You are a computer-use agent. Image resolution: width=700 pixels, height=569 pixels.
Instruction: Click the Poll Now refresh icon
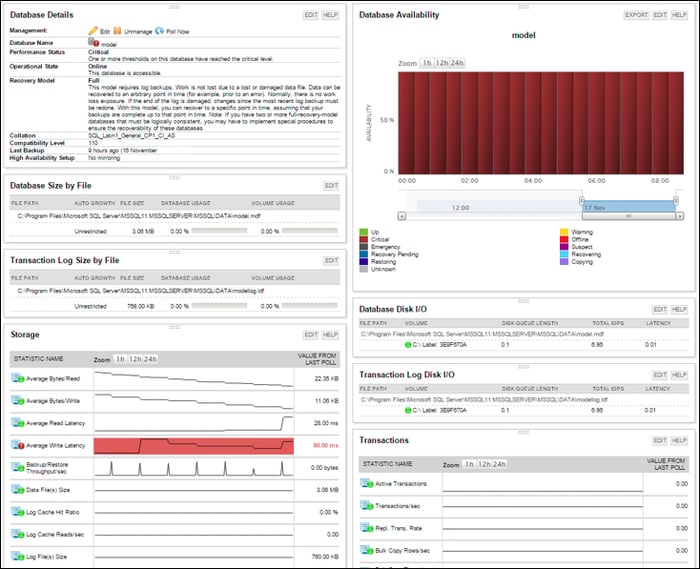coord(159,31)
